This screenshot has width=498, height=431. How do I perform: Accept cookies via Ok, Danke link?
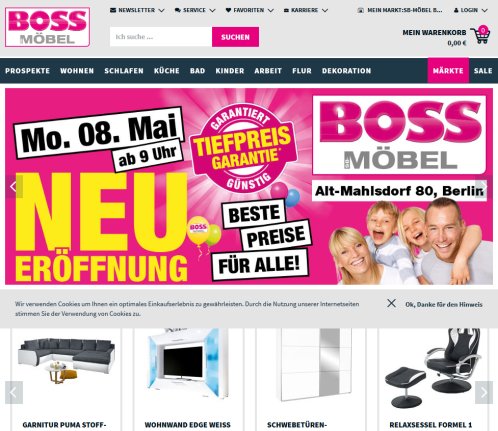click(x=444, y=304)
